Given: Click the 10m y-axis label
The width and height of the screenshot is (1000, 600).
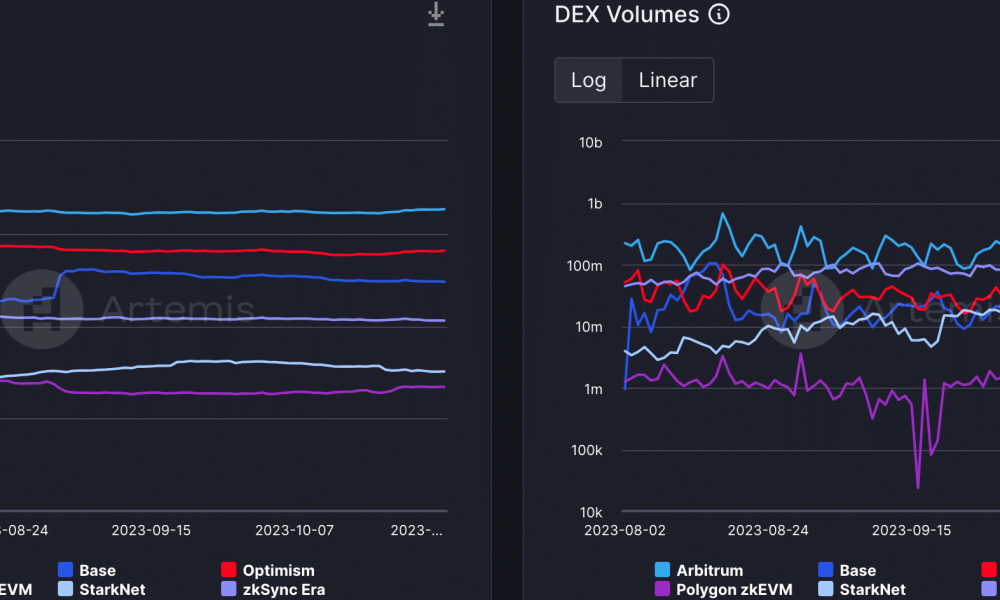Looking at the screenshot, I should [x=589, y=327].
